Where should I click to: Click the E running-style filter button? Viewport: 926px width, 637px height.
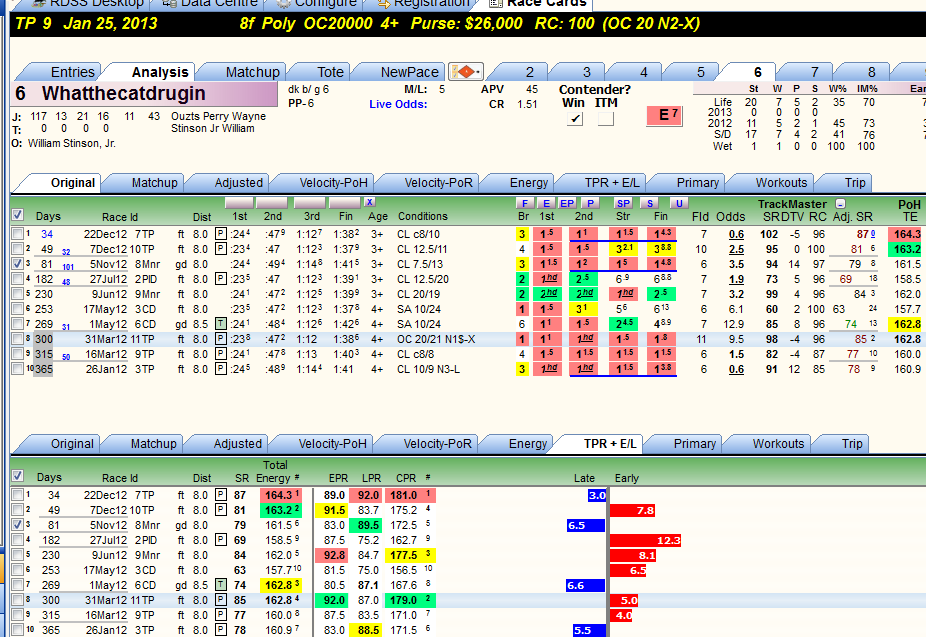(546, 203)
